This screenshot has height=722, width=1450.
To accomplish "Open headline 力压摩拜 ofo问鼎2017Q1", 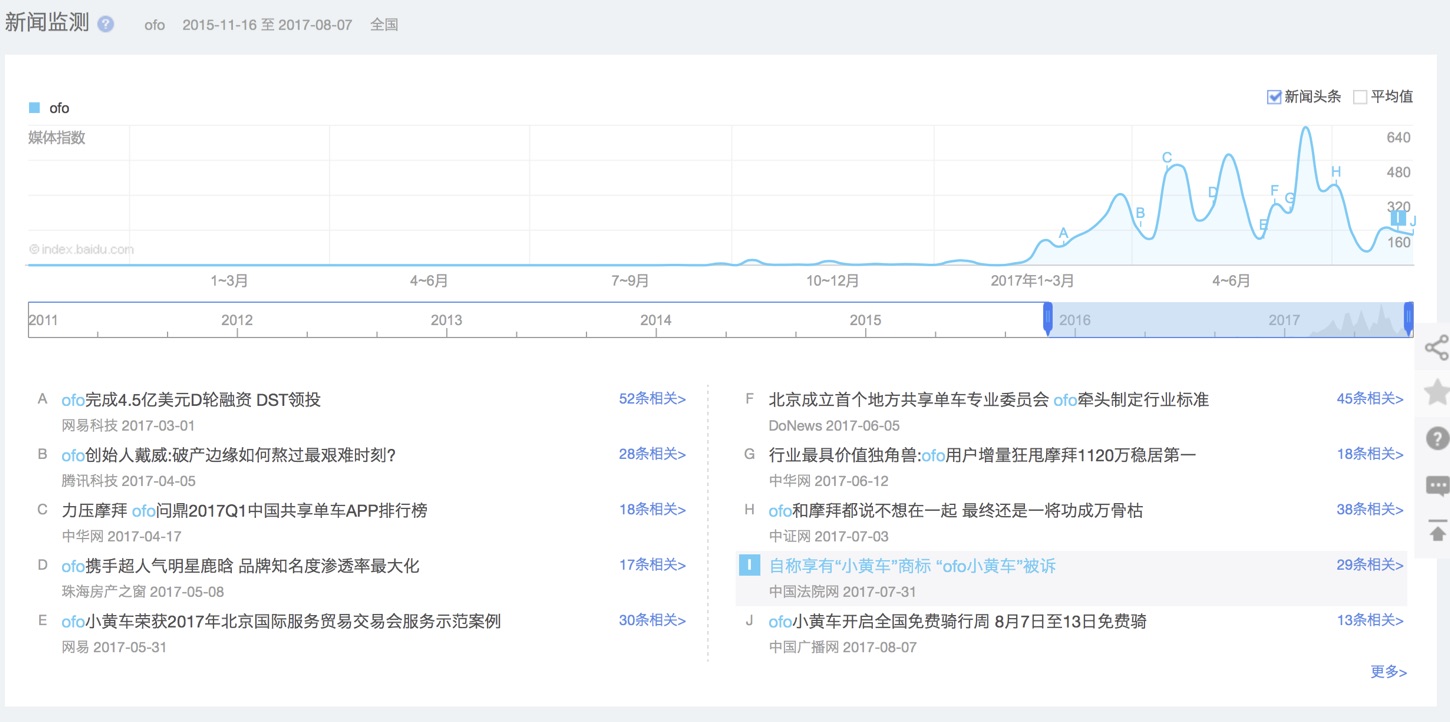I will click(x=244, y=511).
